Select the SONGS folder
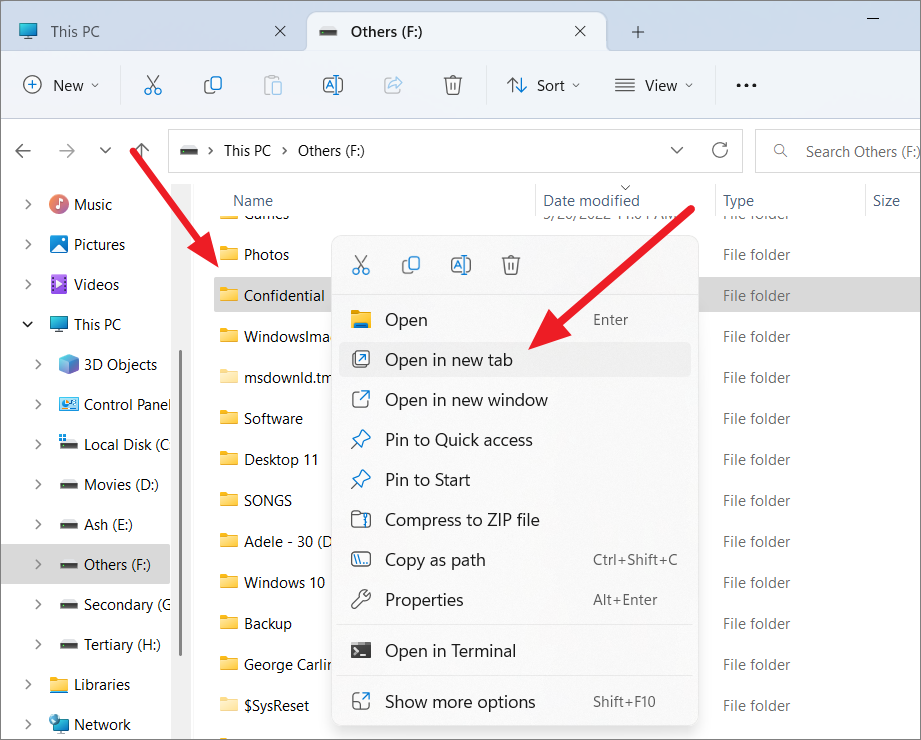The height and width of the screenshot is (740, 921). point(268,500)
